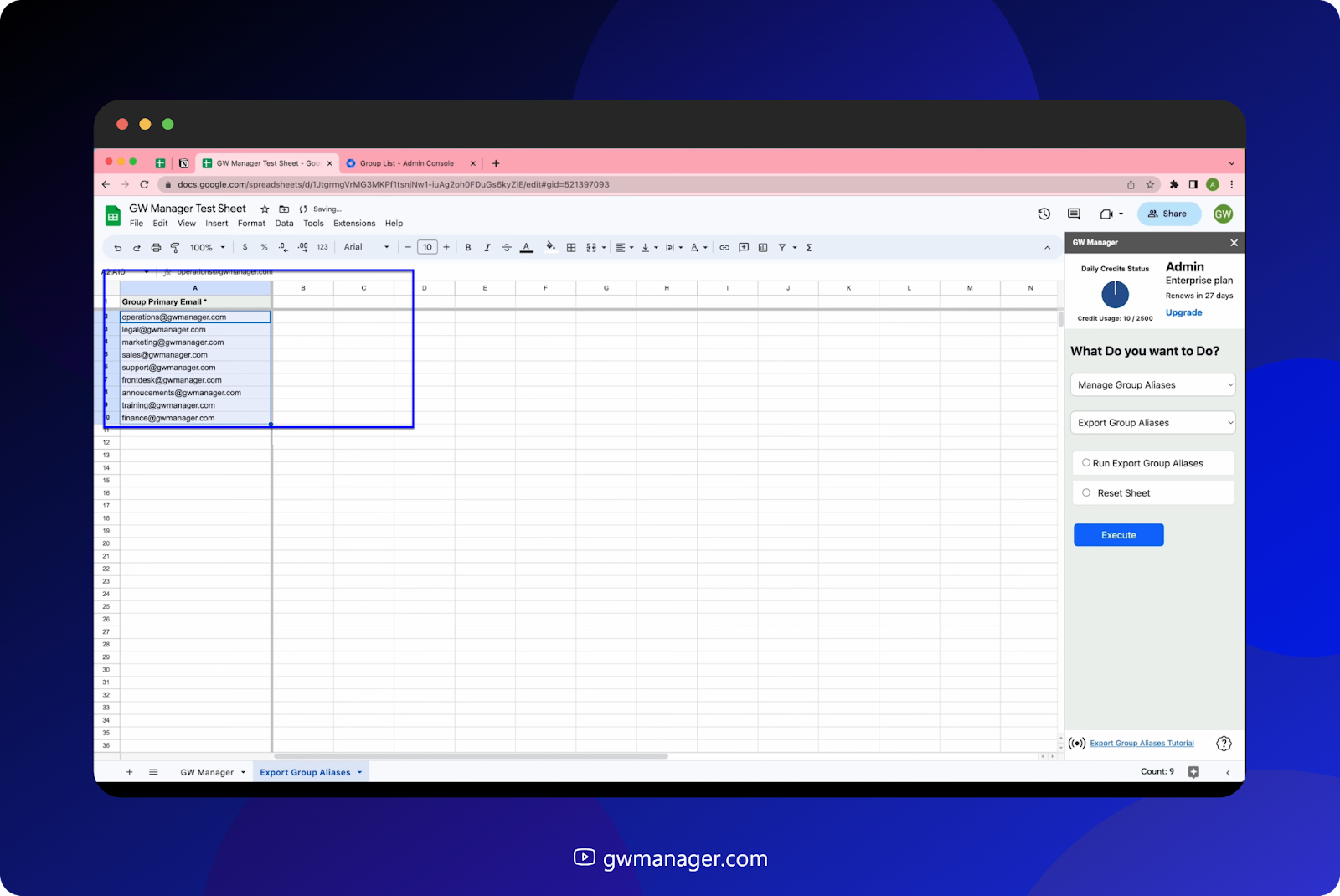Click the redo toolbar icon

(x=137, y=248)
